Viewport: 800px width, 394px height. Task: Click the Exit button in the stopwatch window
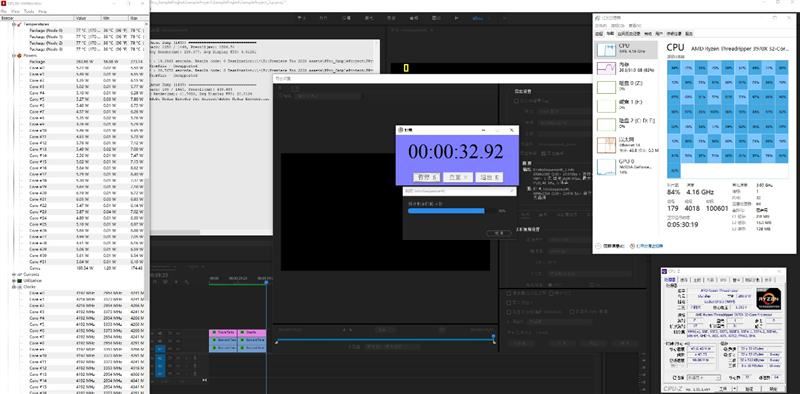[x=489, y=177]
